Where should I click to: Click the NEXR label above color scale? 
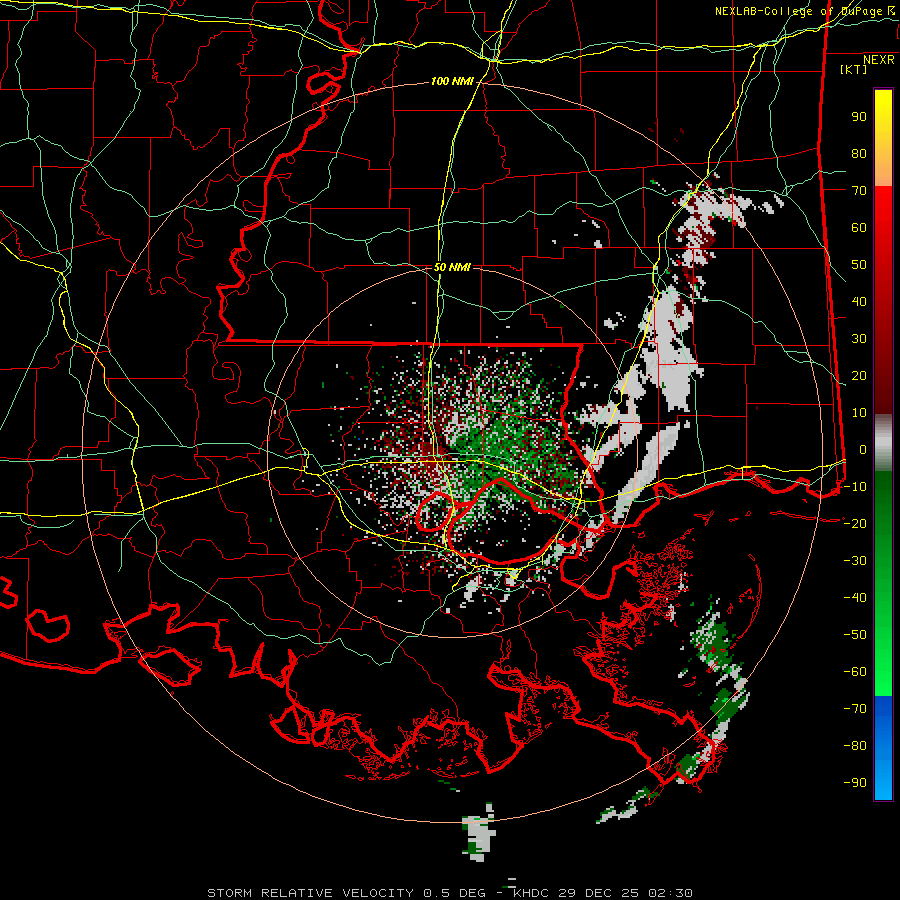coord(878,60)
